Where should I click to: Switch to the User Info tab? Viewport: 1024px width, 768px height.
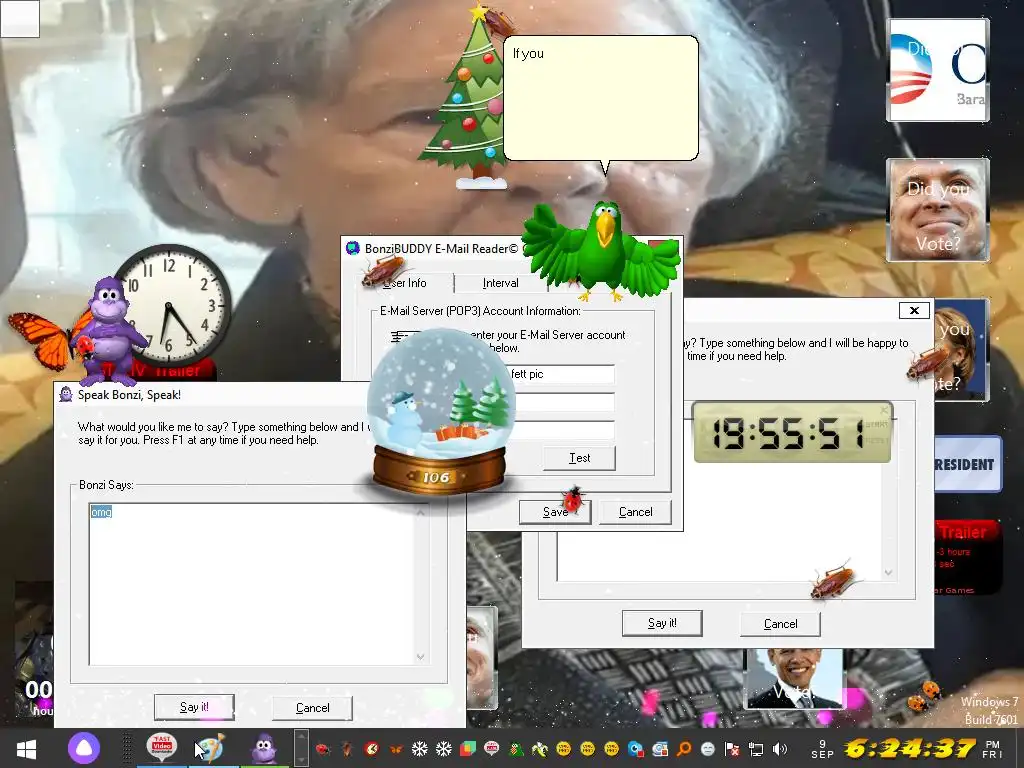click(405, 283)
